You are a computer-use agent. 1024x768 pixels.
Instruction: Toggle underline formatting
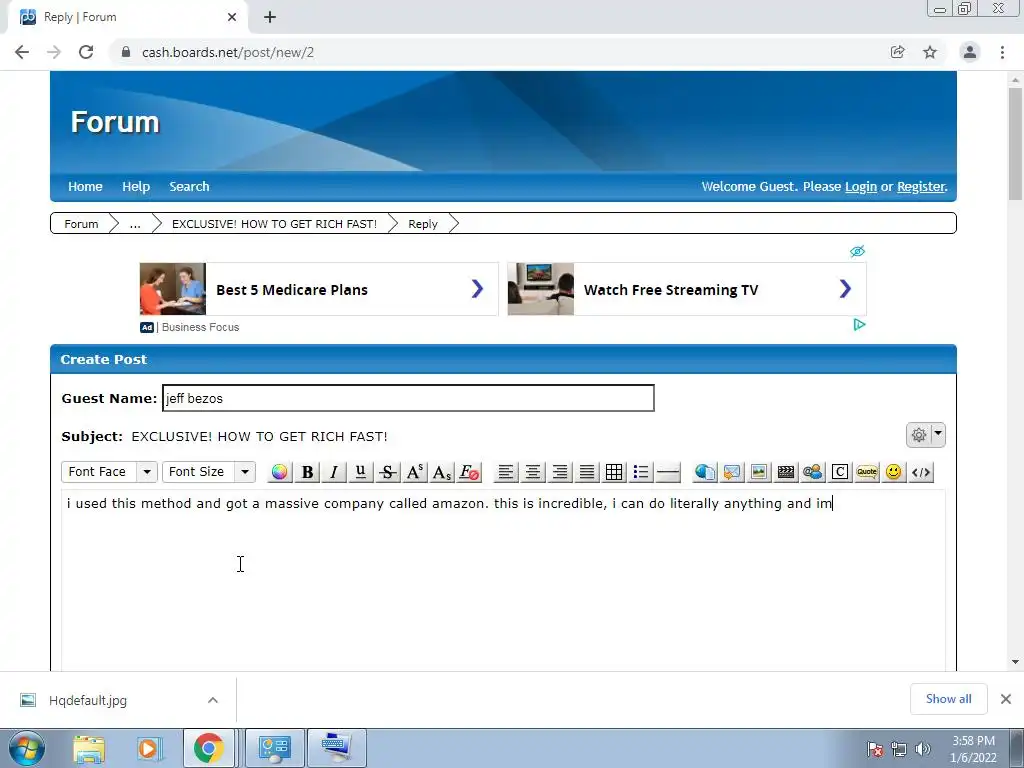pos(360,472)
